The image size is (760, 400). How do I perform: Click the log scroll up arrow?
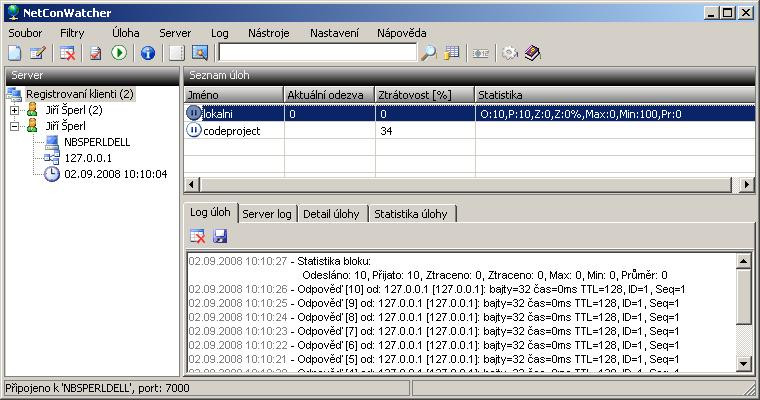pos(744,261)
